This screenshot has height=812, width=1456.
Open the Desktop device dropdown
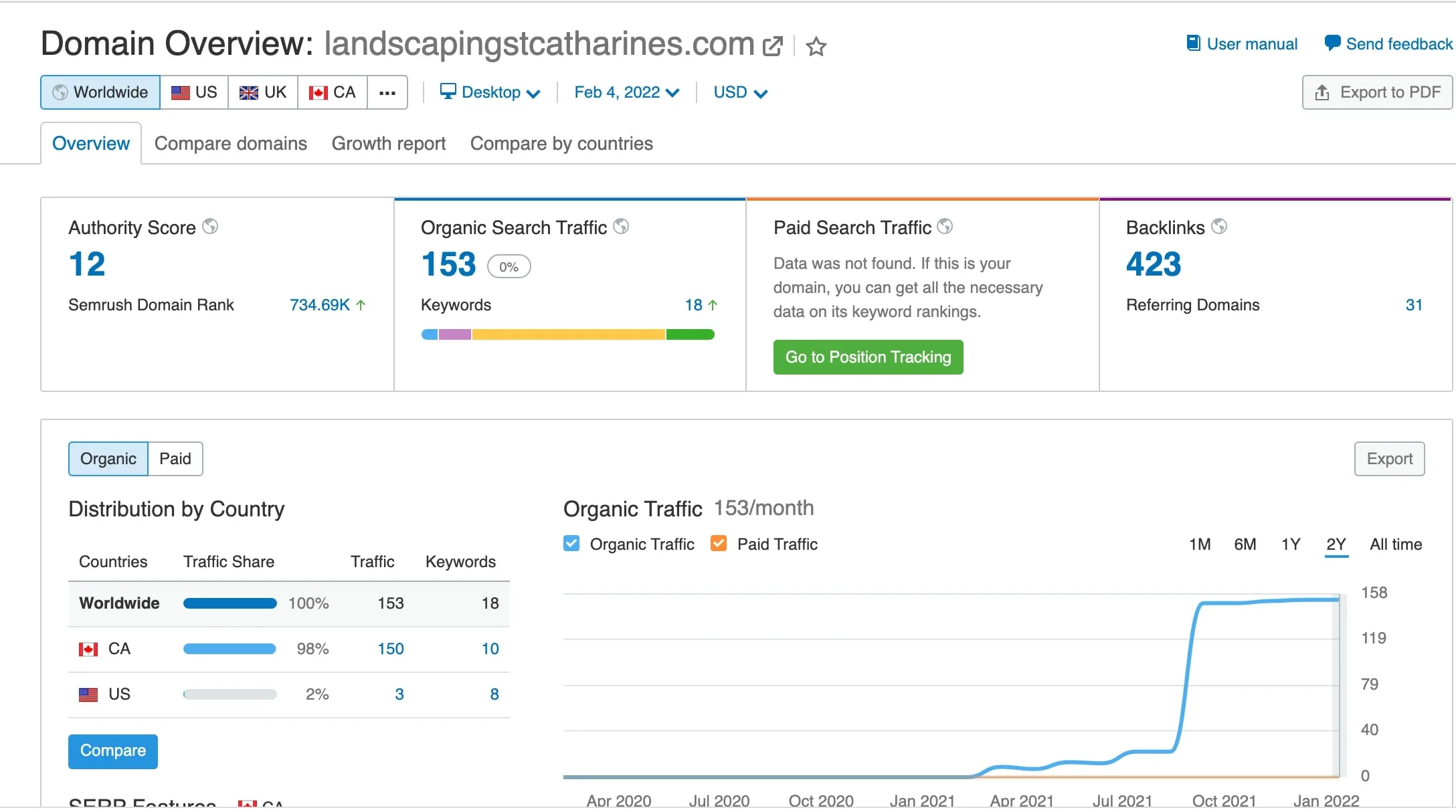click(490, 92)
